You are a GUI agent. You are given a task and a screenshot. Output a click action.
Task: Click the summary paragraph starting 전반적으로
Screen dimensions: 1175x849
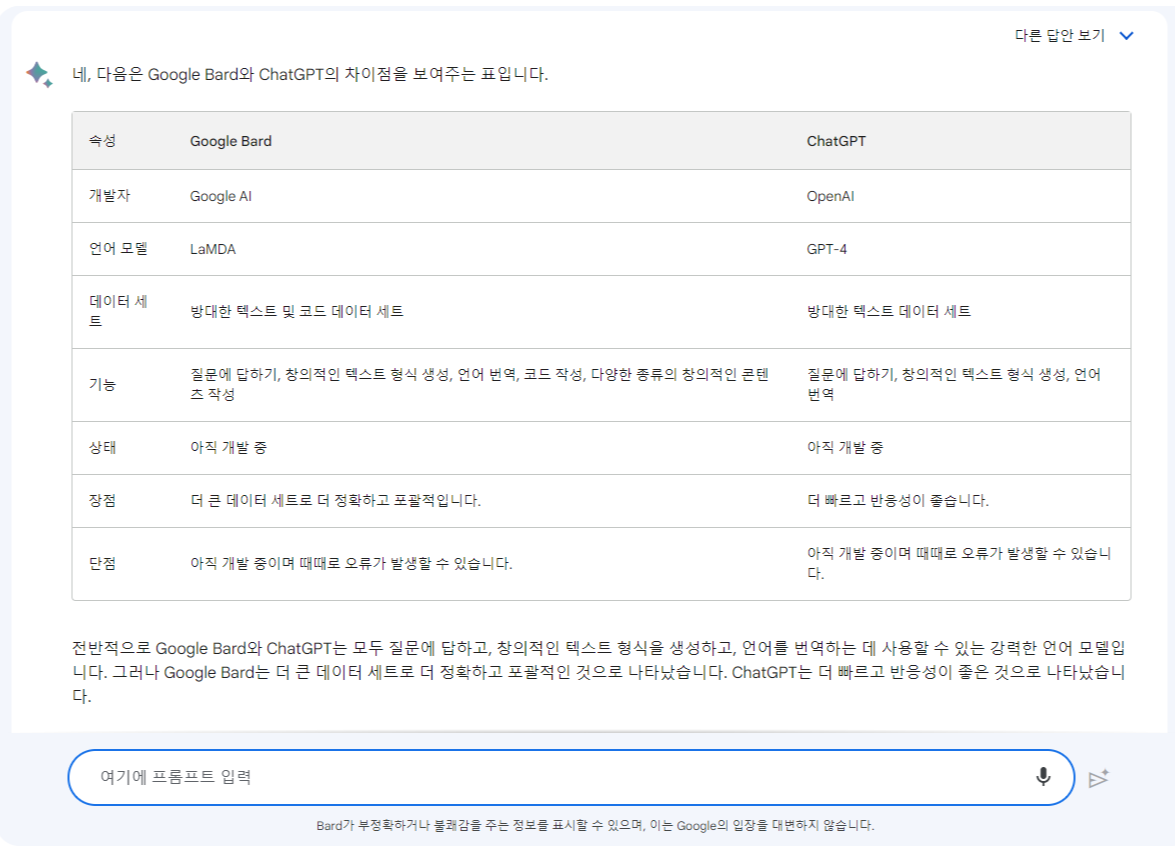click(x=599, y=672)
